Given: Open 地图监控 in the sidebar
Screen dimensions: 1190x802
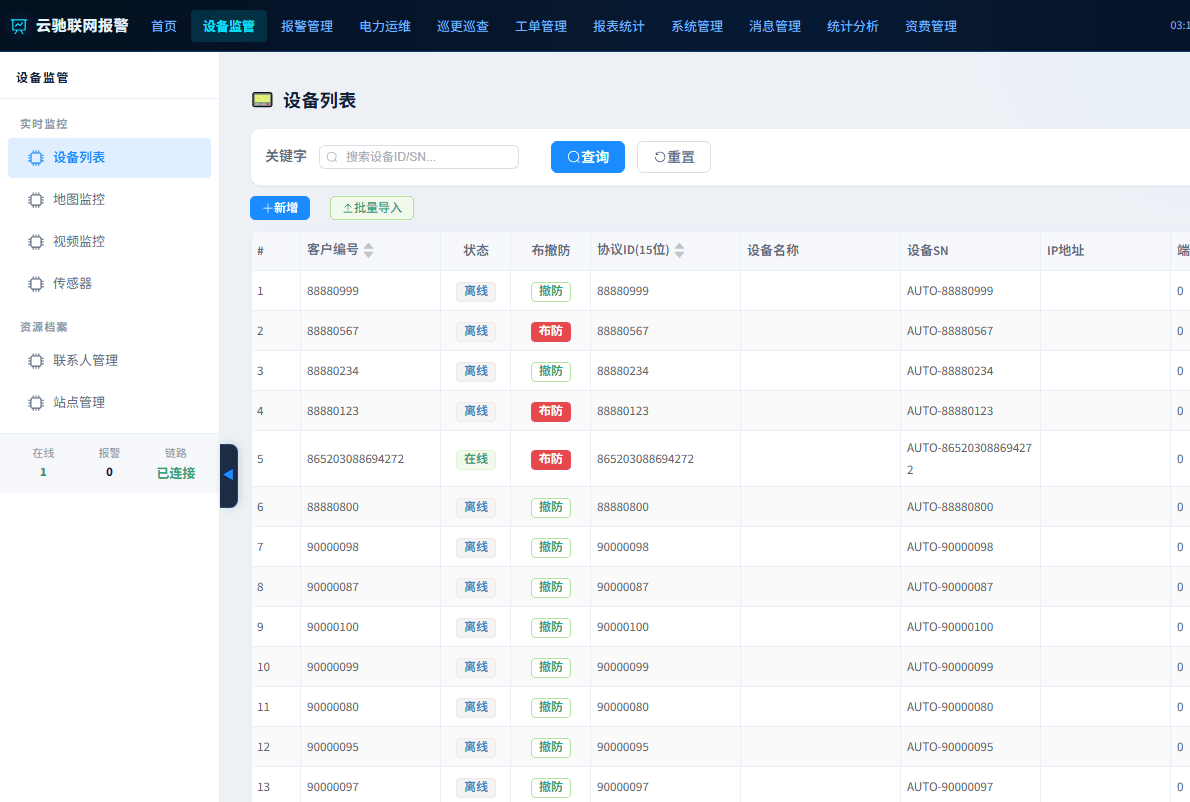Looking at the screenshot, I should (x=109, y=200).
